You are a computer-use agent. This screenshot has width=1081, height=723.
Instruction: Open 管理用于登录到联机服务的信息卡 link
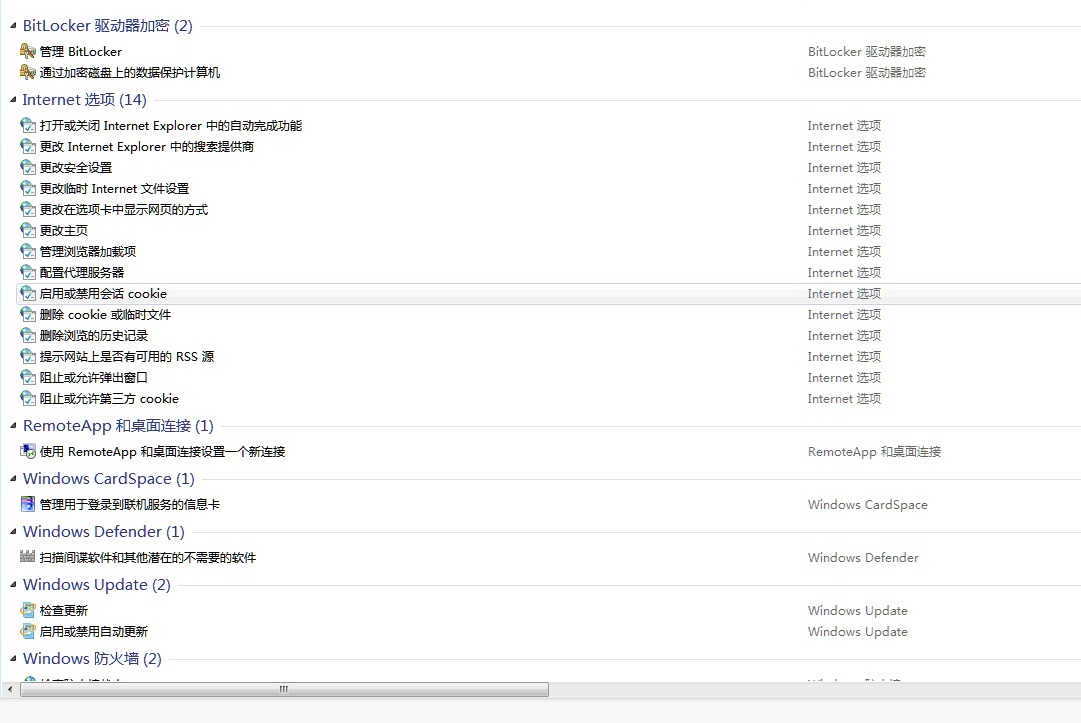pyautogui.click(x=130, y=505)
